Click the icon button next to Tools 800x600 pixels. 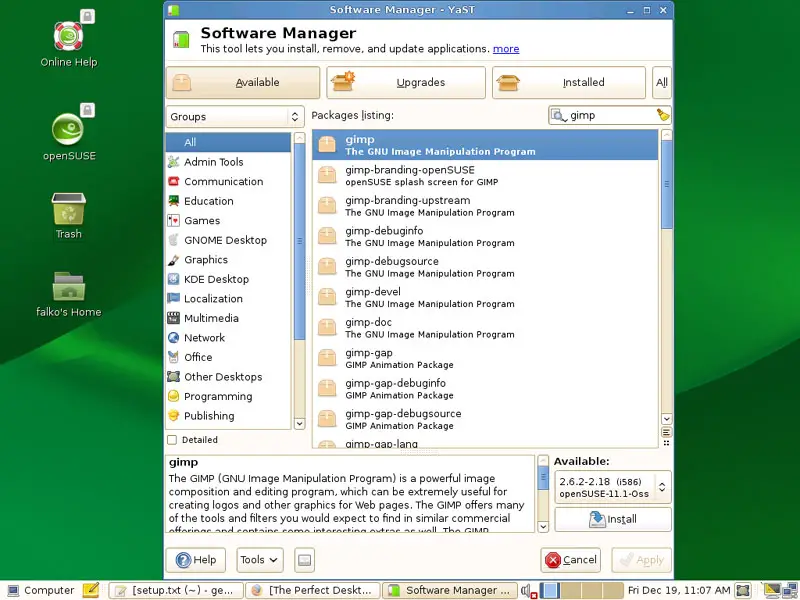pos(304,560)
